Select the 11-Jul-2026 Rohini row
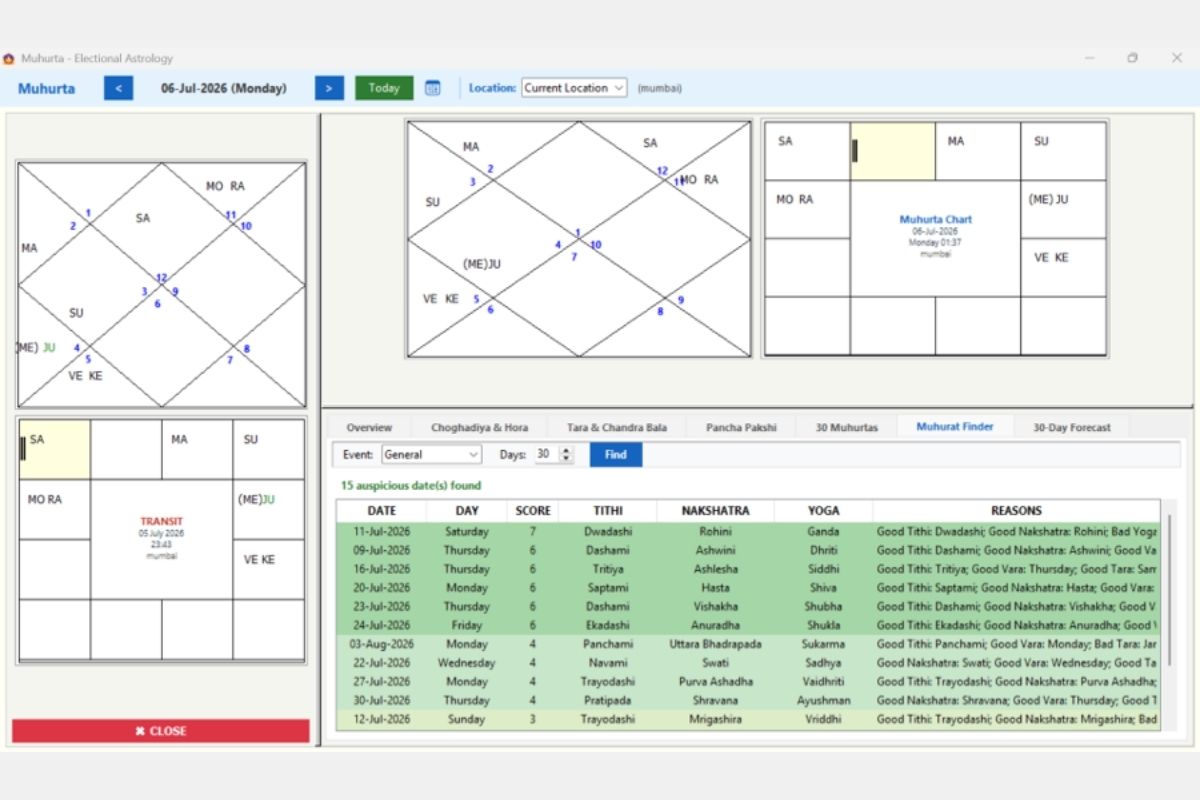Image resolution: width=1200 pixels, height=800 pixels. click(748, 532)
